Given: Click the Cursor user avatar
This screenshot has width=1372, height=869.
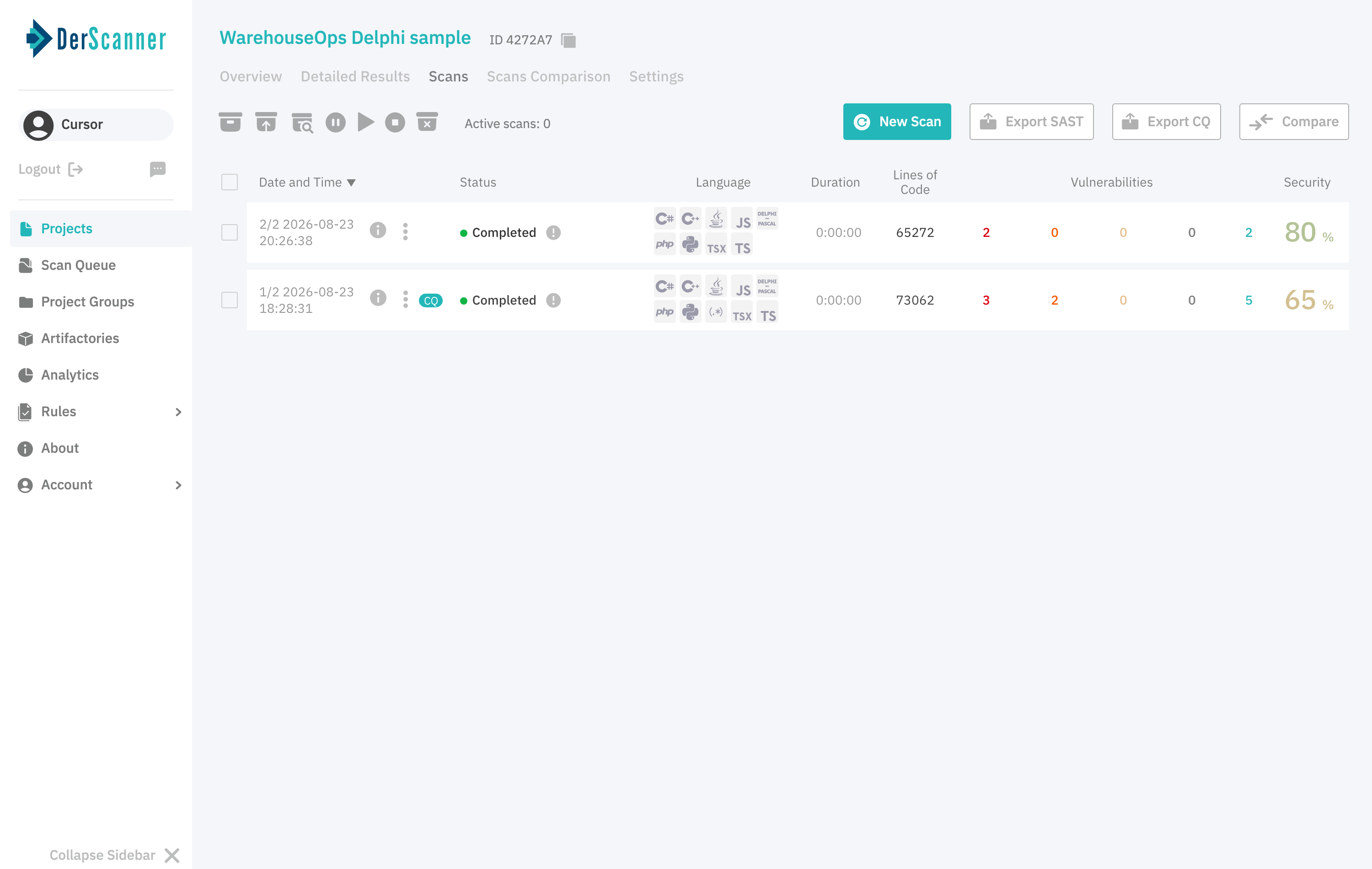Looking at the screenshot, I should pos(38,125).
